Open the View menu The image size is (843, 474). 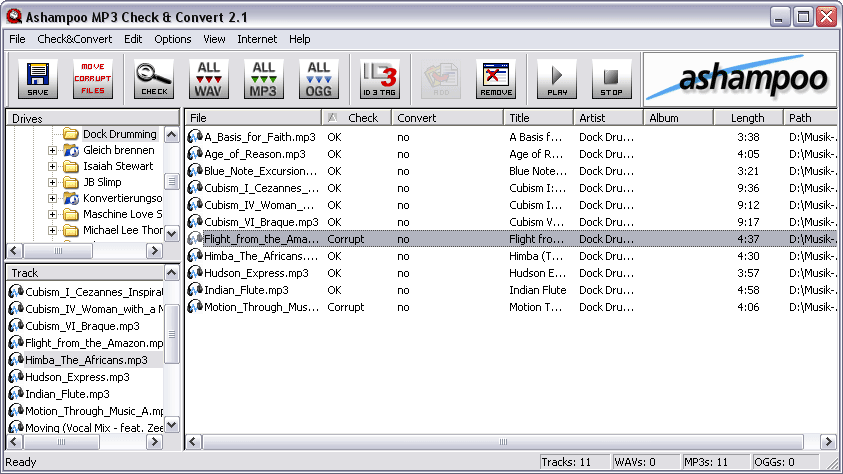[x=214, y=39]
